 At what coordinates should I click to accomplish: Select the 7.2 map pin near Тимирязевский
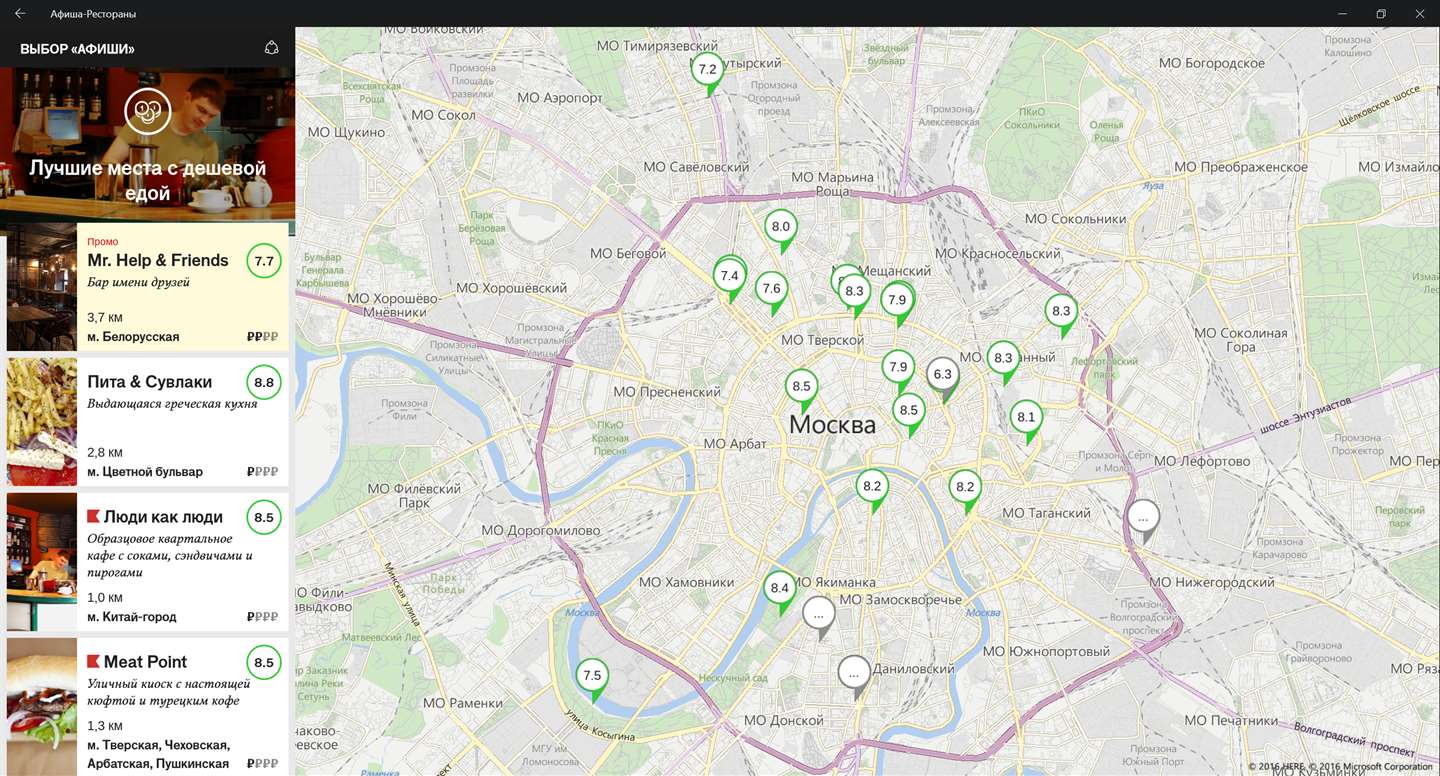pyautogui.click(x=708, y=72)
